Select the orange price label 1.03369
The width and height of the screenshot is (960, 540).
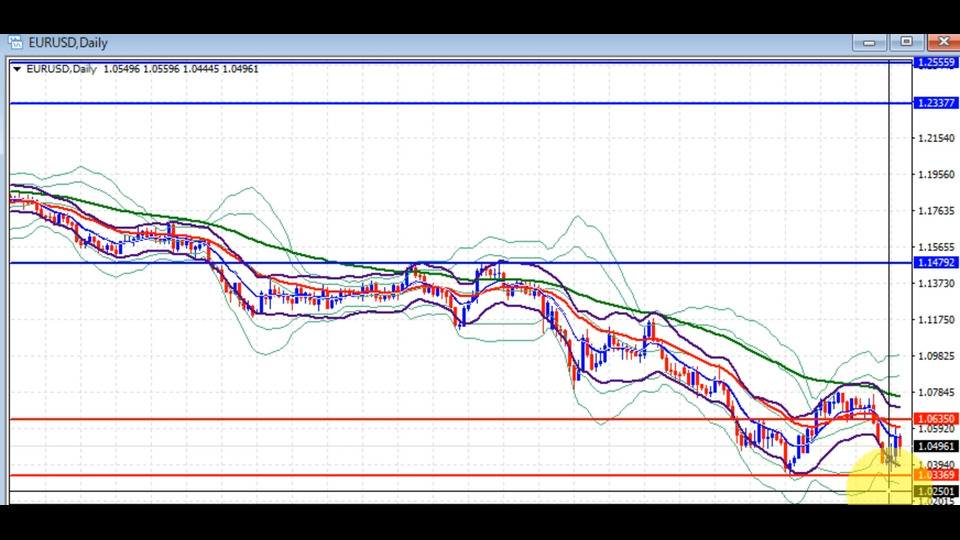935,475
